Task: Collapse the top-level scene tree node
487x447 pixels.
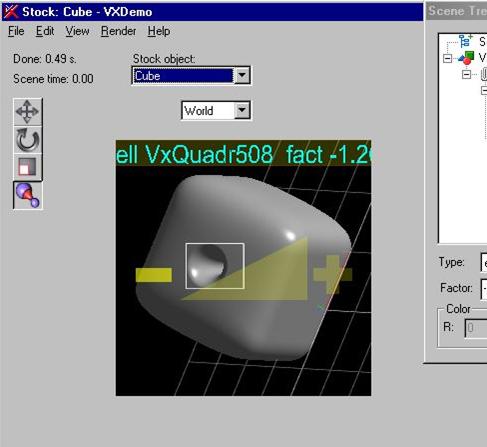Action: [447, 59]
